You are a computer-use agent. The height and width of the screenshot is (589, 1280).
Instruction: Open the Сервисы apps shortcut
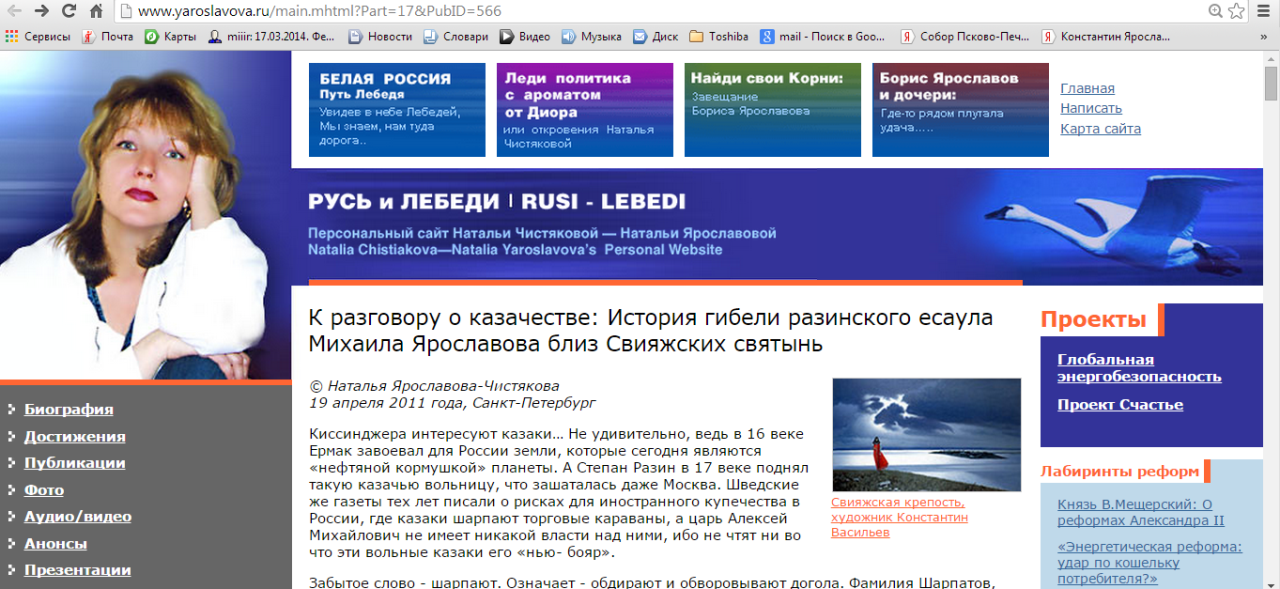[x=38, y=36]
